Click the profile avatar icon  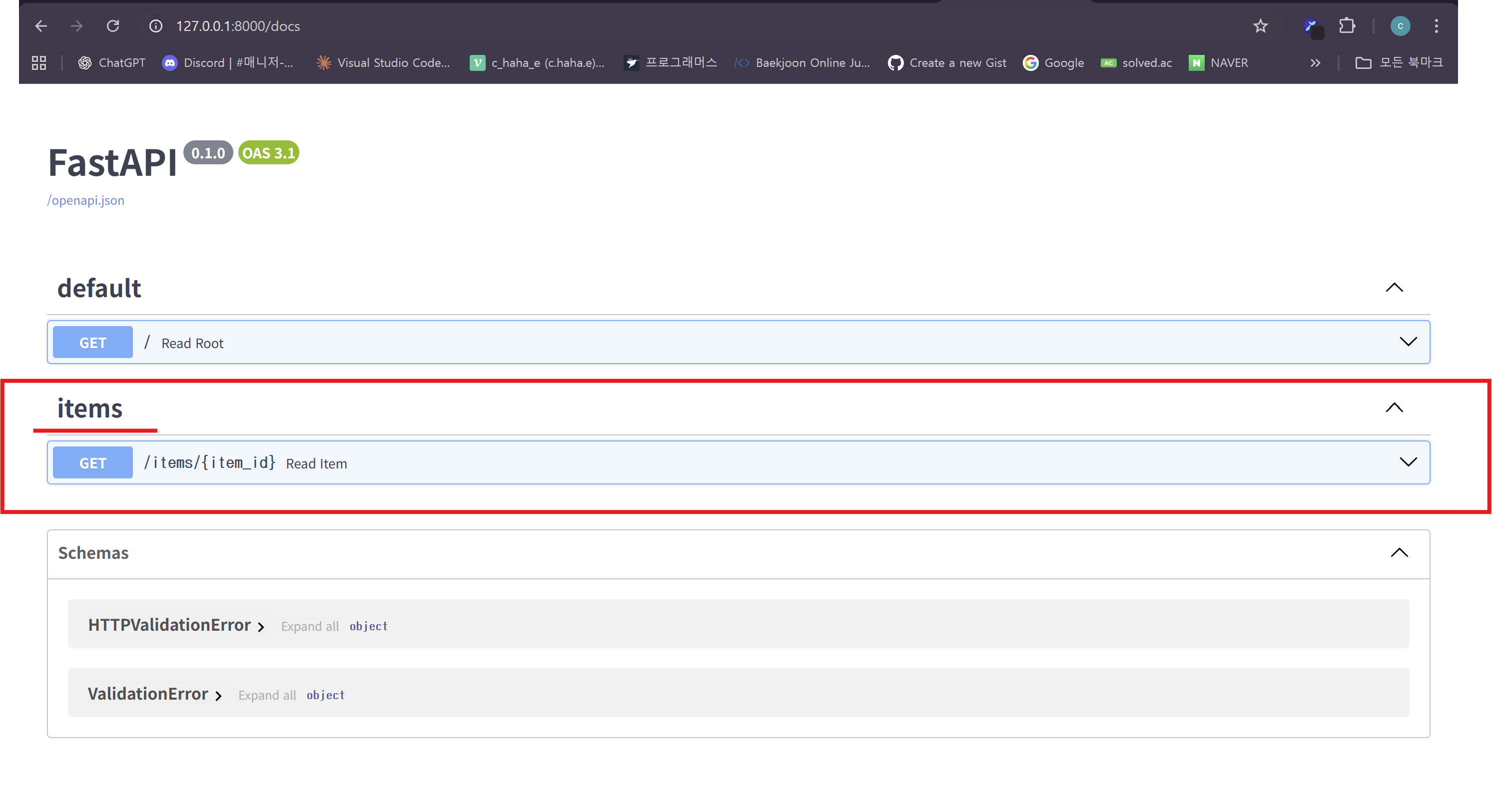coord(1400,26)
